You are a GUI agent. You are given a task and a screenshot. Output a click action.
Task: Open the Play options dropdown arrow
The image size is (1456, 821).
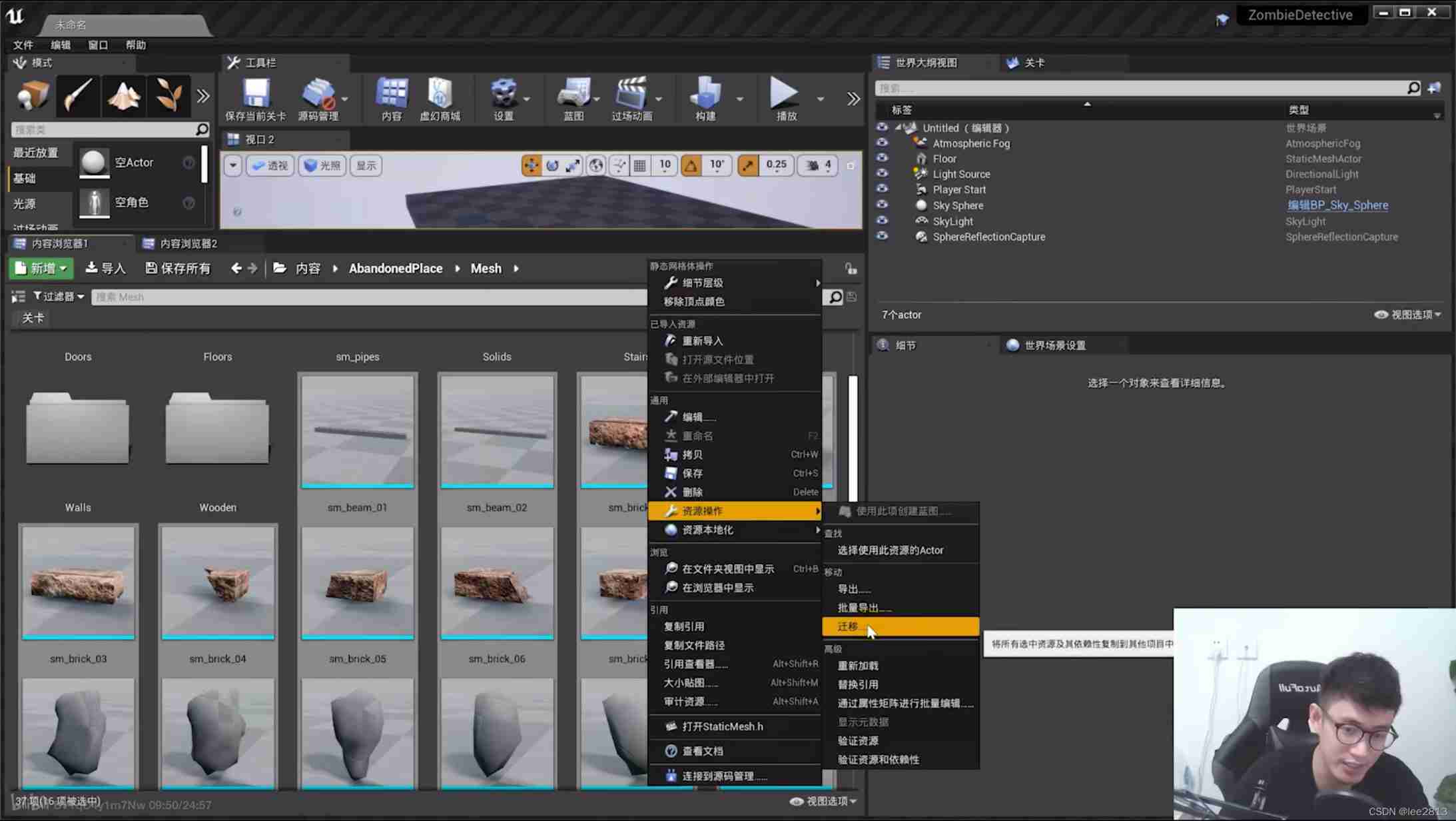click(820, 99)
